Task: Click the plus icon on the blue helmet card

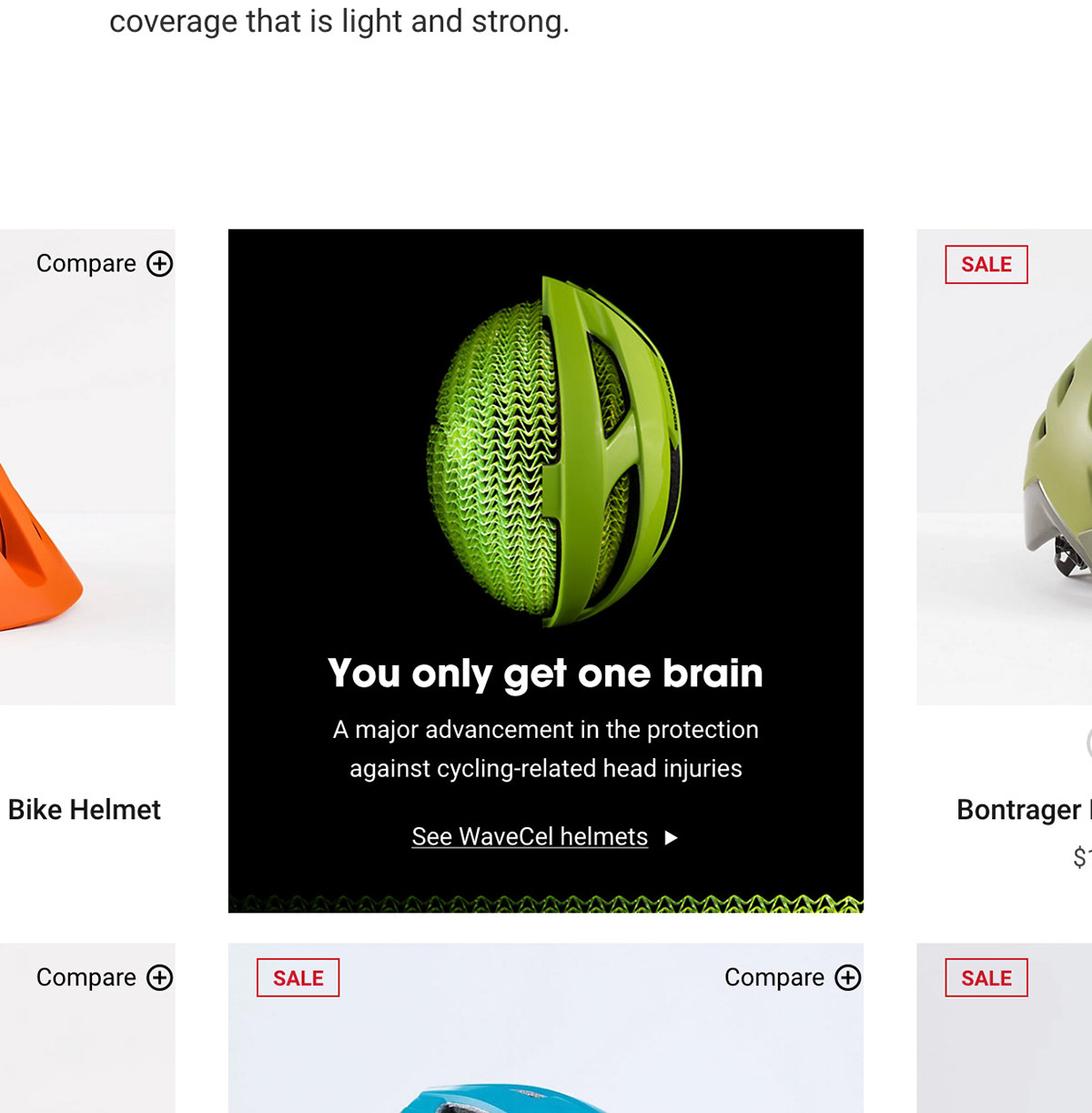Action: 848,977
